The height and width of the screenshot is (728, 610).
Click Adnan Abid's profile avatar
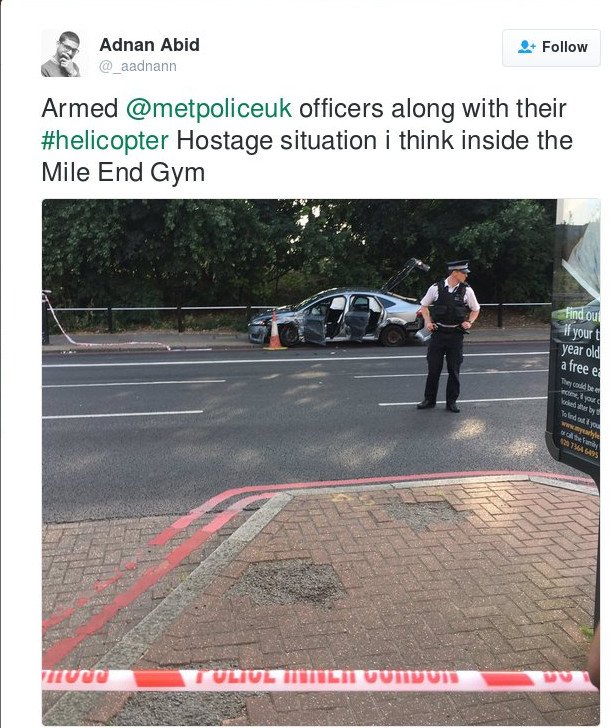coord(61,53)
